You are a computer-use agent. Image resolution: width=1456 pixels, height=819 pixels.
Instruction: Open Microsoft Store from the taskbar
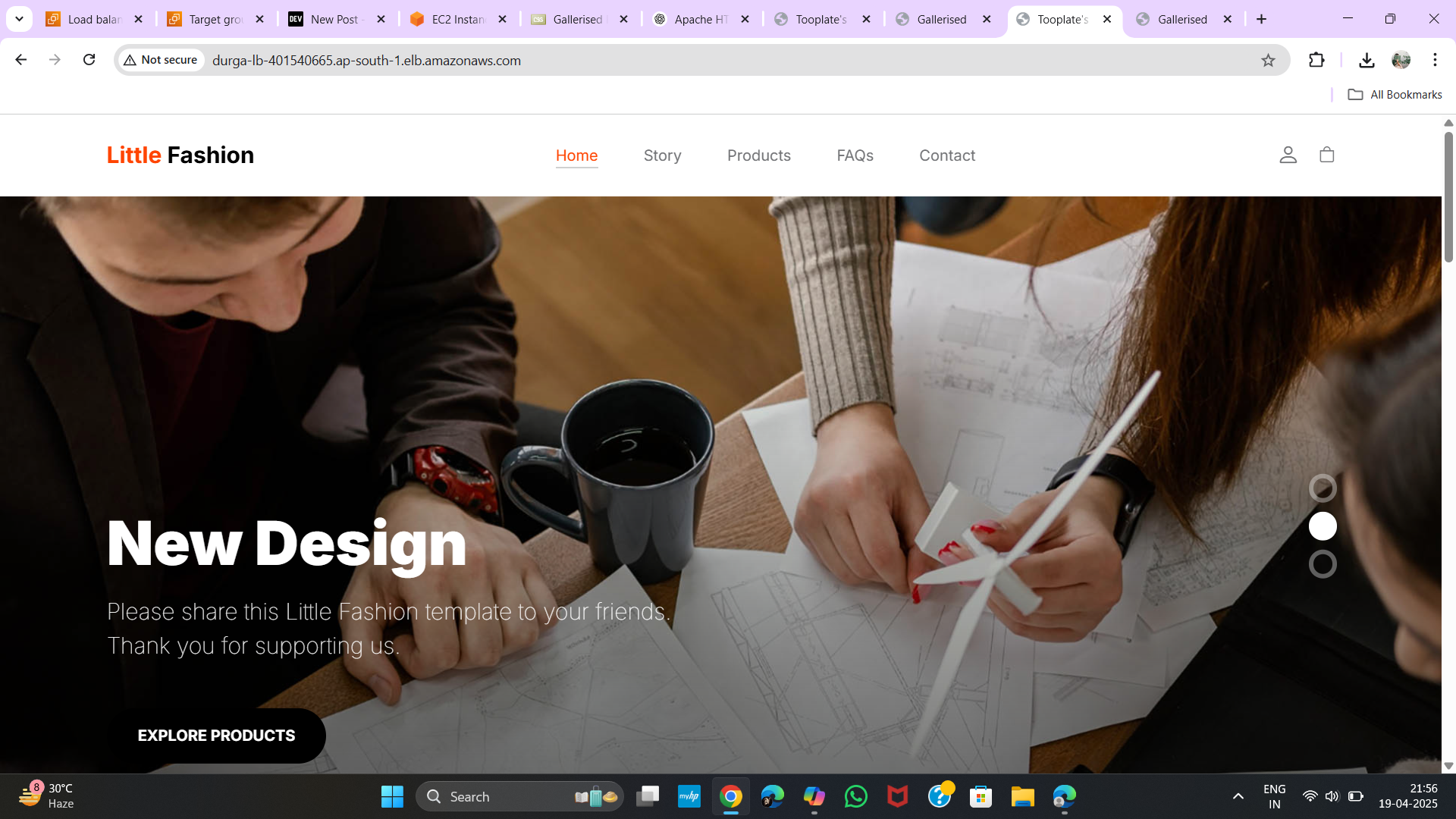[981, 796]
